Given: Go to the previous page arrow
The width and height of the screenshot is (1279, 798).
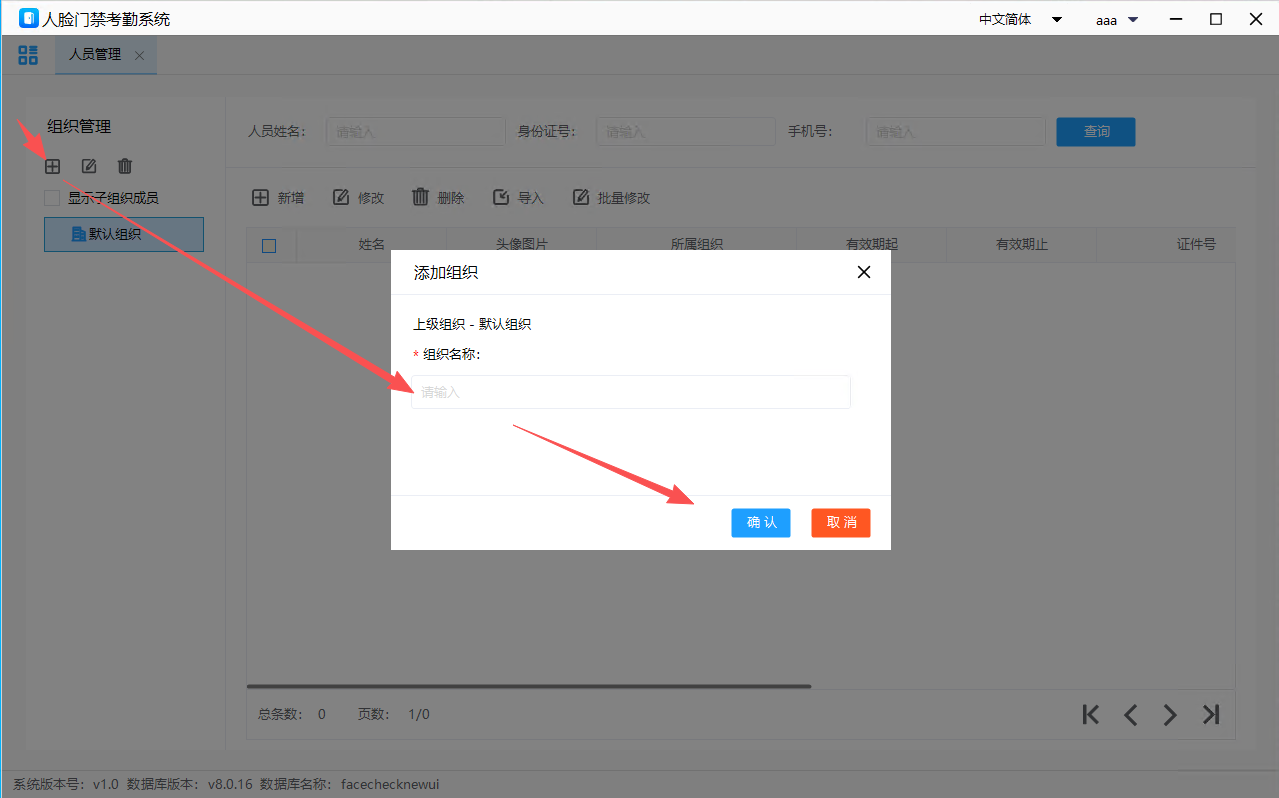Looking at the screenshot, I should point(1131,714).
